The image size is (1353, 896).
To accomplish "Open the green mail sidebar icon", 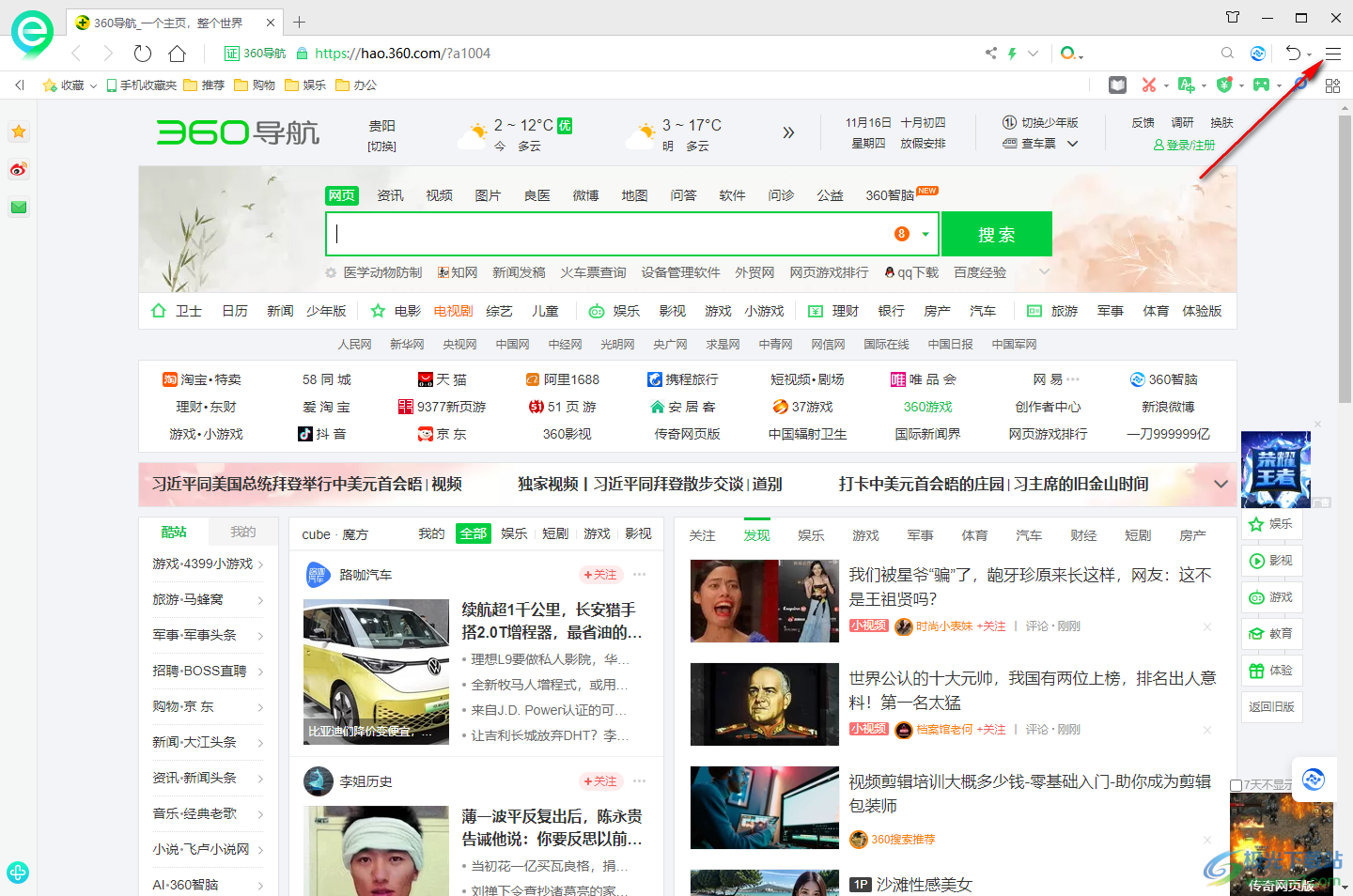I will [19, 208].
